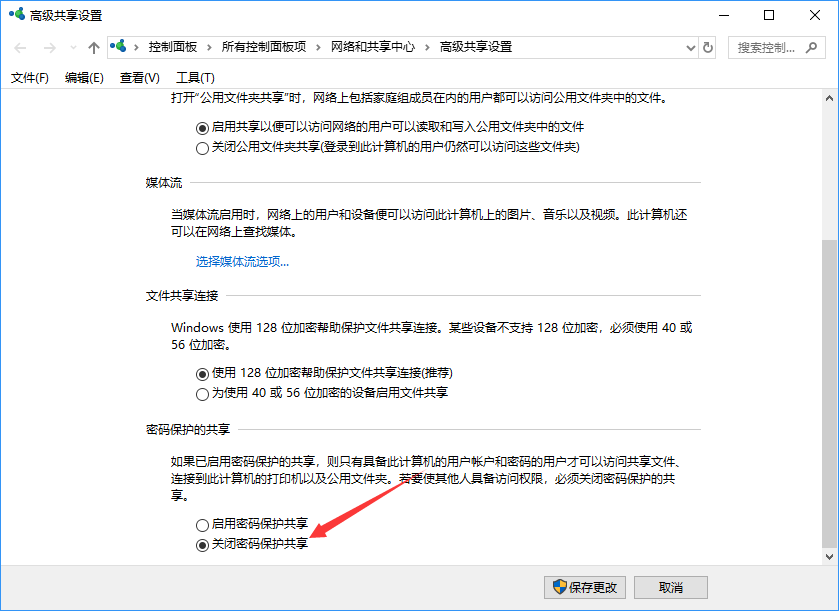
Task: Click the 媒体流 section heading
Action: click(164, 183)
